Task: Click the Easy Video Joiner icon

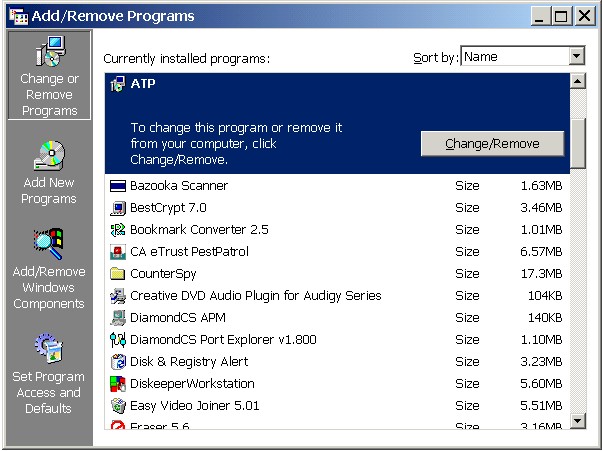Action: coord(117,406)
